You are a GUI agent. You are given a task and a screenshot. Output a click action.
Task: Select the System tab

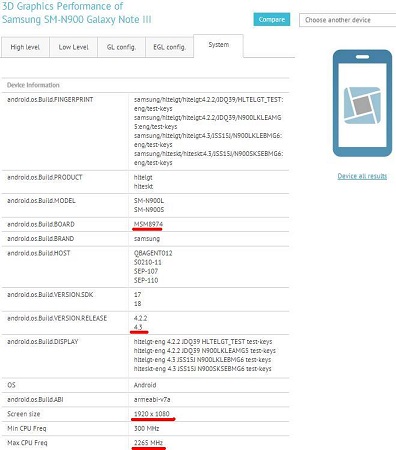pyautogui.click(x=219, y=45)
